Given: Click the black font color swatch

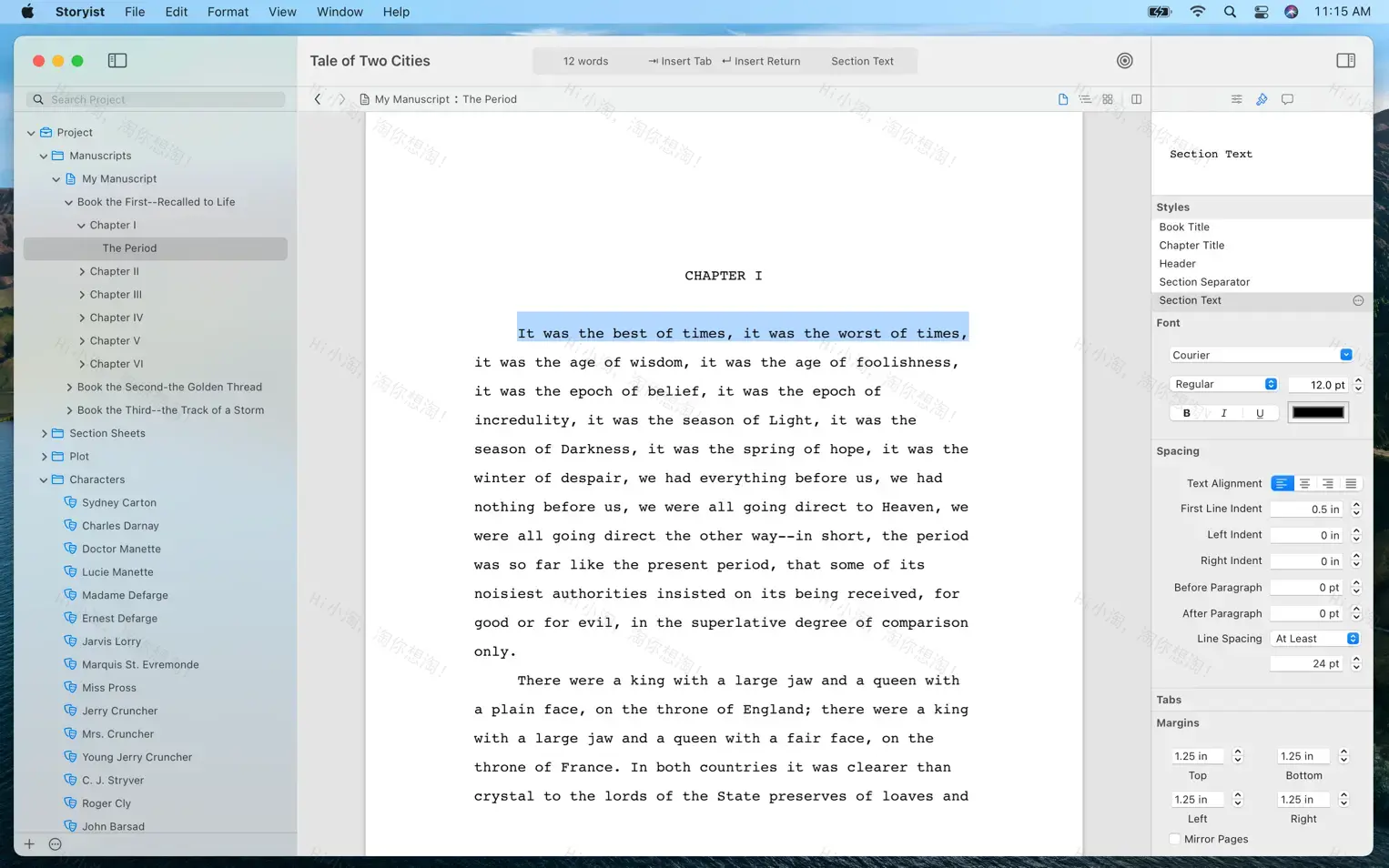Looking at the screenshot, I should pos(1318,412).
